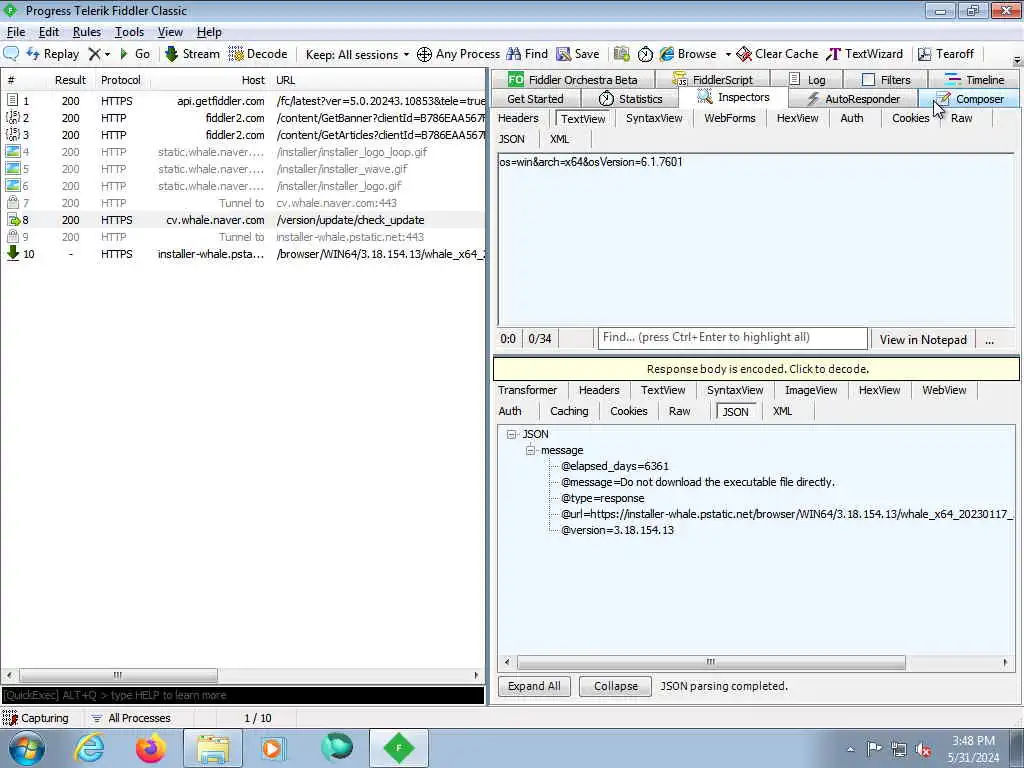Open the Get Started tab
Viewport: 1024px width, 768px height.
(535, 99)
